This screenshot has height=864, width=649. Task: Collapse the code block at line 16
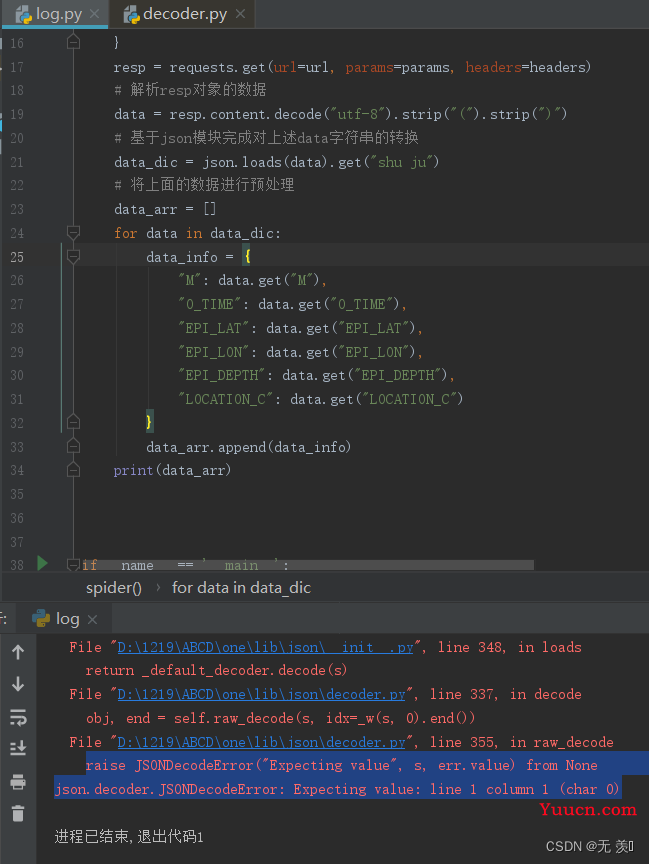click(73, 42)
